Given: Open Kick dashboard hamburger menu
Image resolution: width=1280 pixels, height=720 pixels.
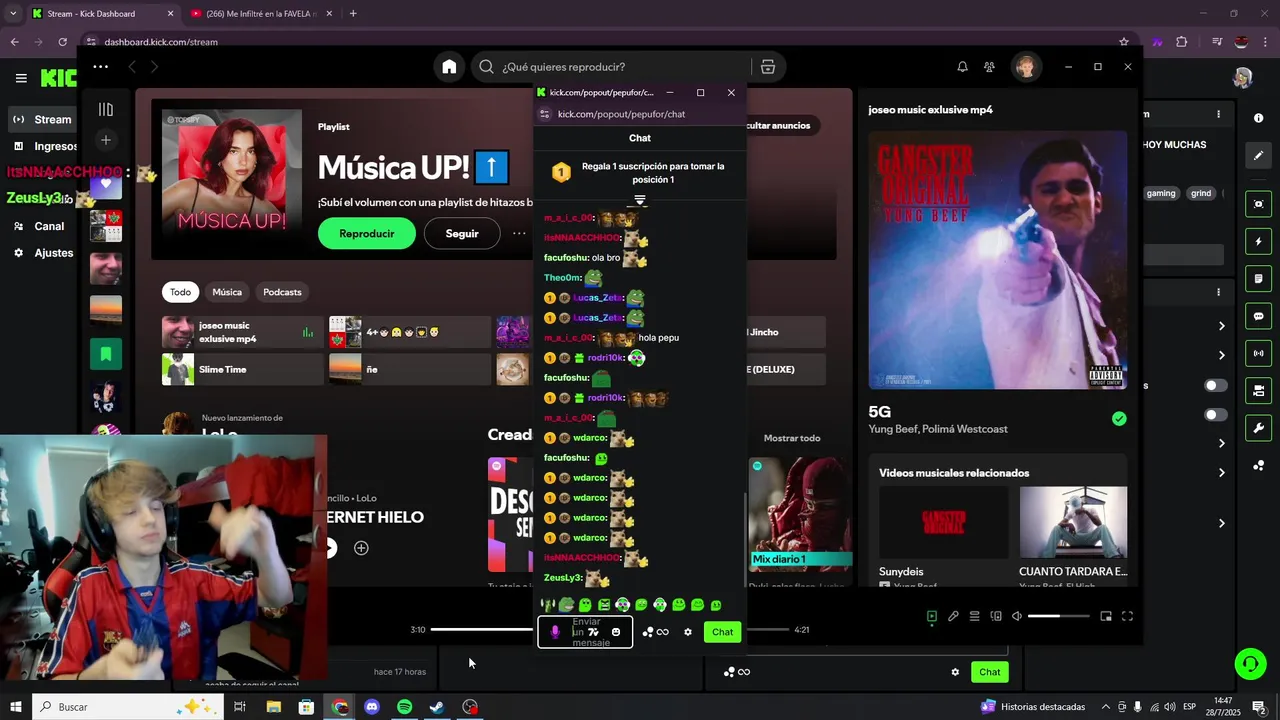Looking at the screenshot, I should 21,78.
